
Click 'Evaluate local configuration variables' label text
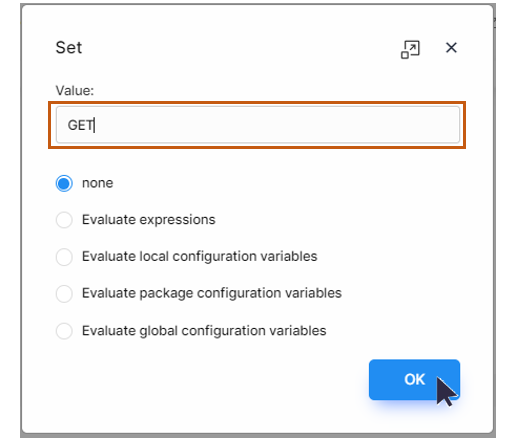(x=200, y=256)
